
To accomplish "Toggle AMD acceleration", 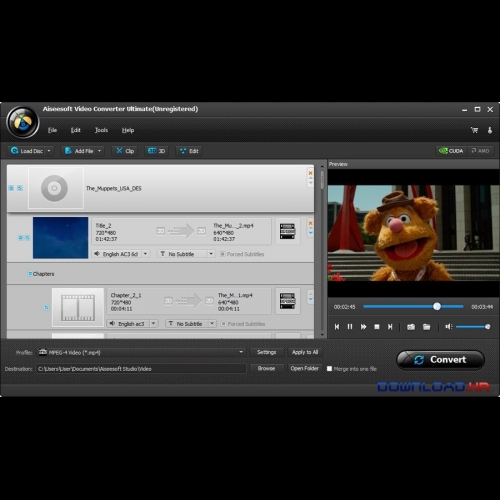I will pyautogui.click(x=480, y=151).
